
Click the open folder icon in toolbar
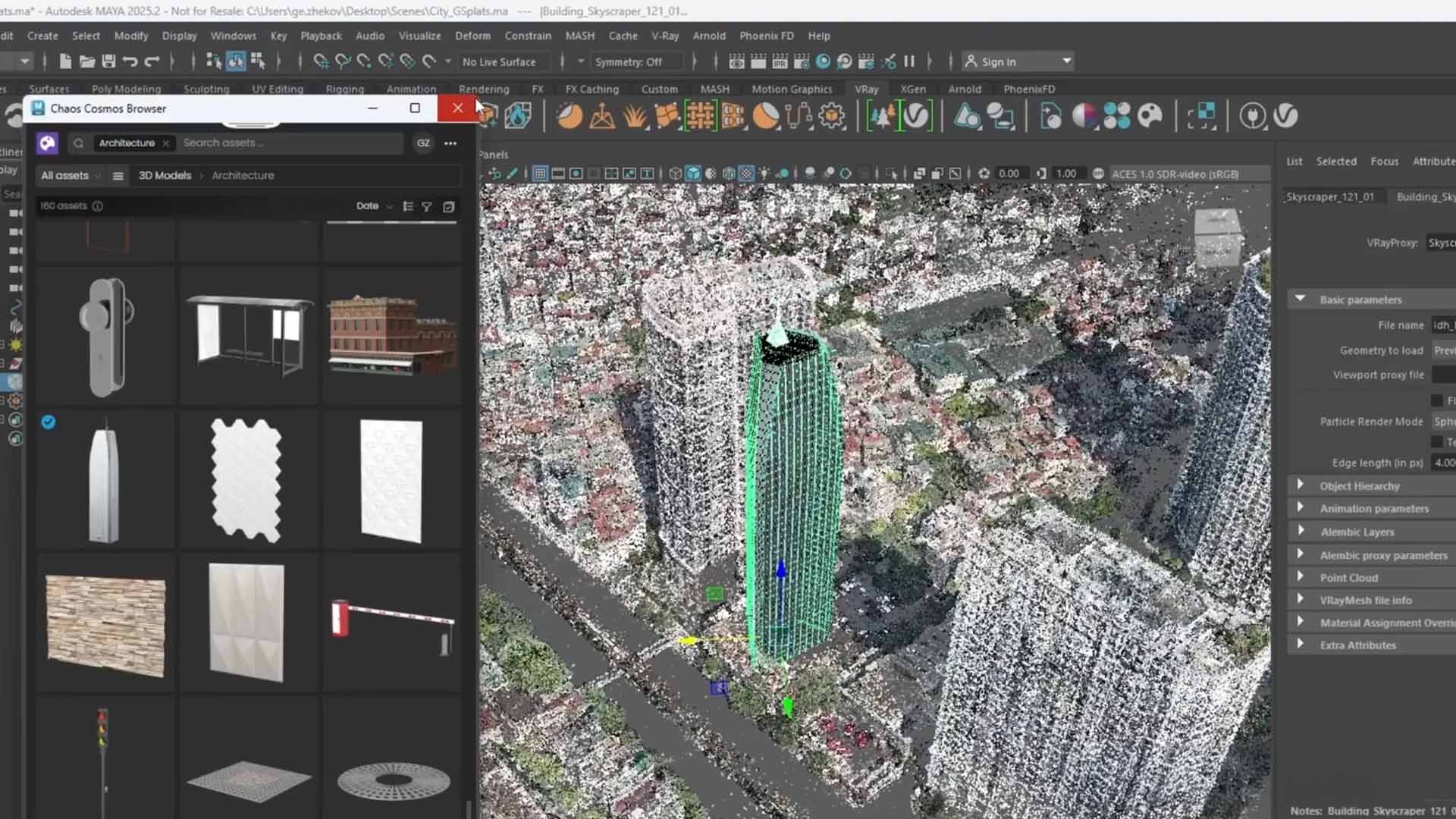87,61
